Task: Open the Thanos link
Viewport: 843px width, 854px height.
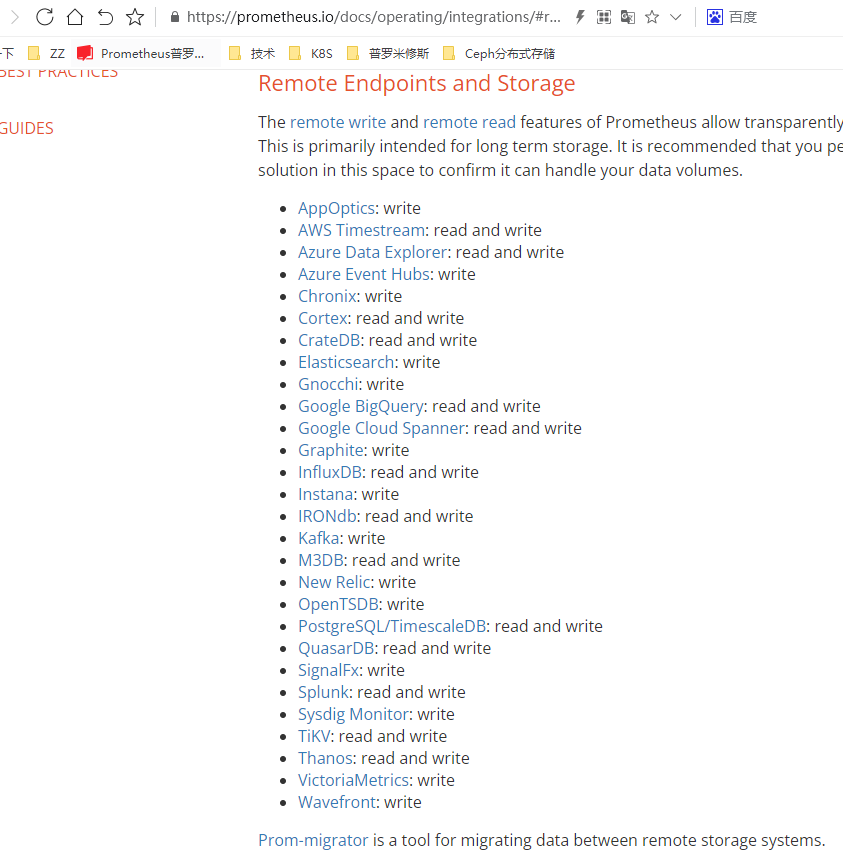Action: click(325, 758)
